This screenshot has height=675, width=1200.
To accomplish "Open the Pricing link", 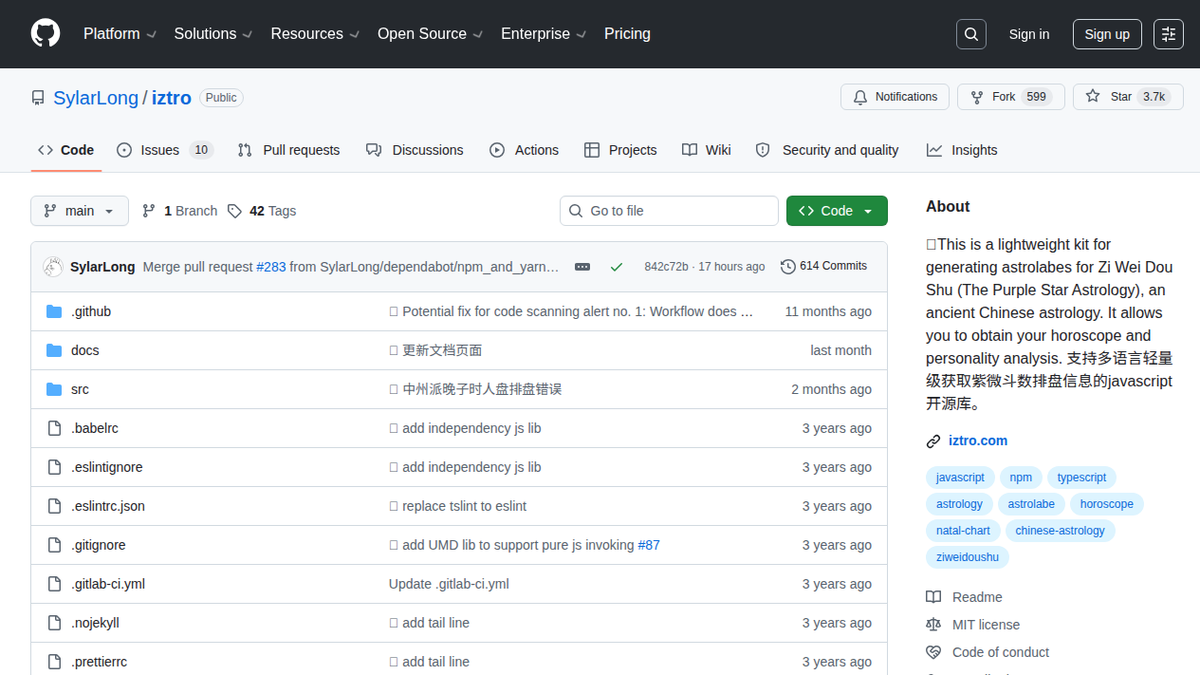I will 627,34.
